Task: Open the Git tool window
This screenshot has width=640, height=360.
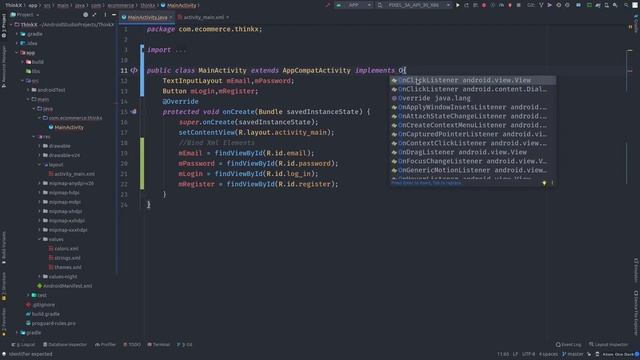Action: [x=184, y=344]
